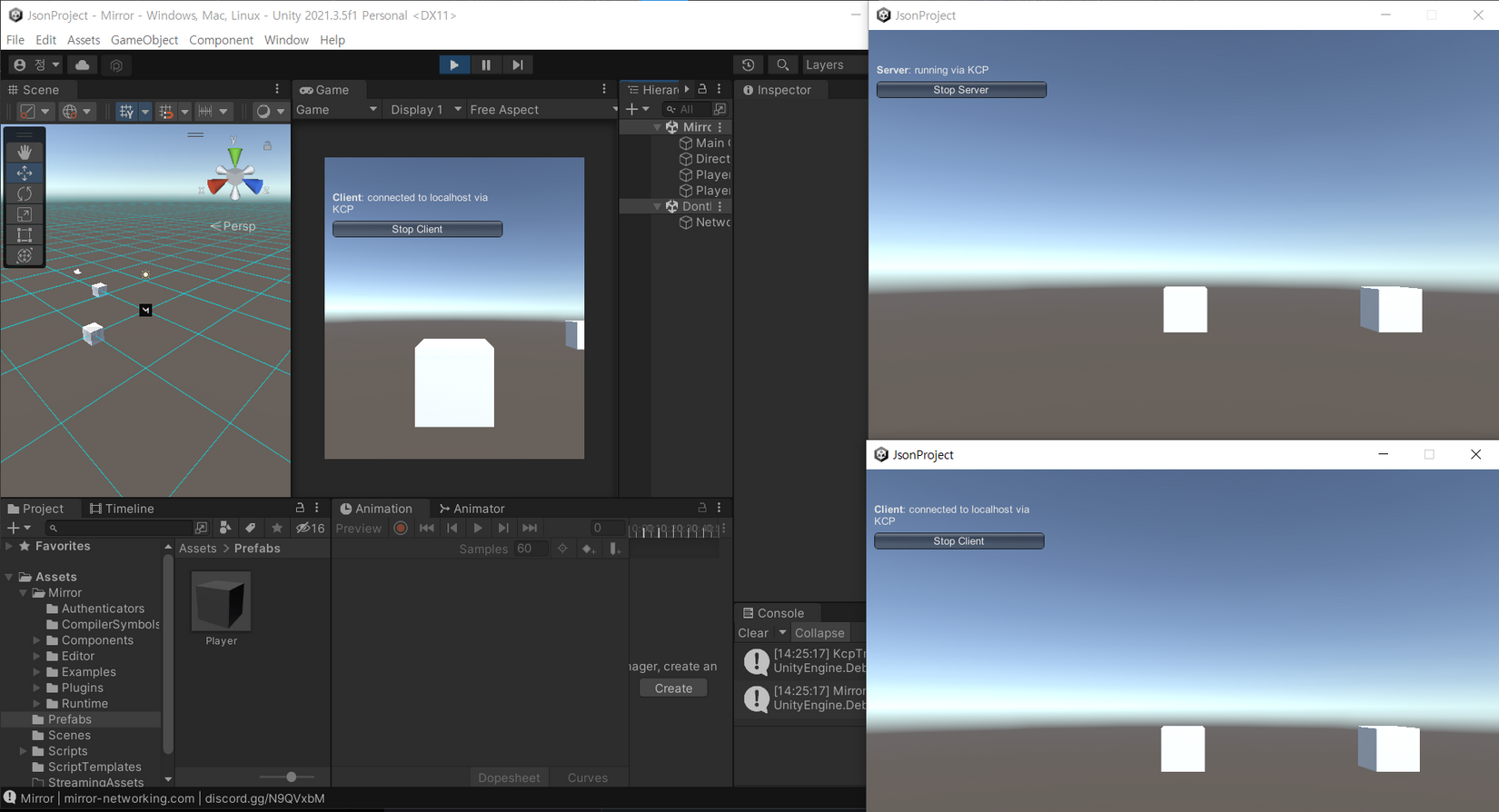The image size is (1499, 812).
Task: Select the Rect tool in Scene
Action: pyautogui.click(x=25, y=235)
